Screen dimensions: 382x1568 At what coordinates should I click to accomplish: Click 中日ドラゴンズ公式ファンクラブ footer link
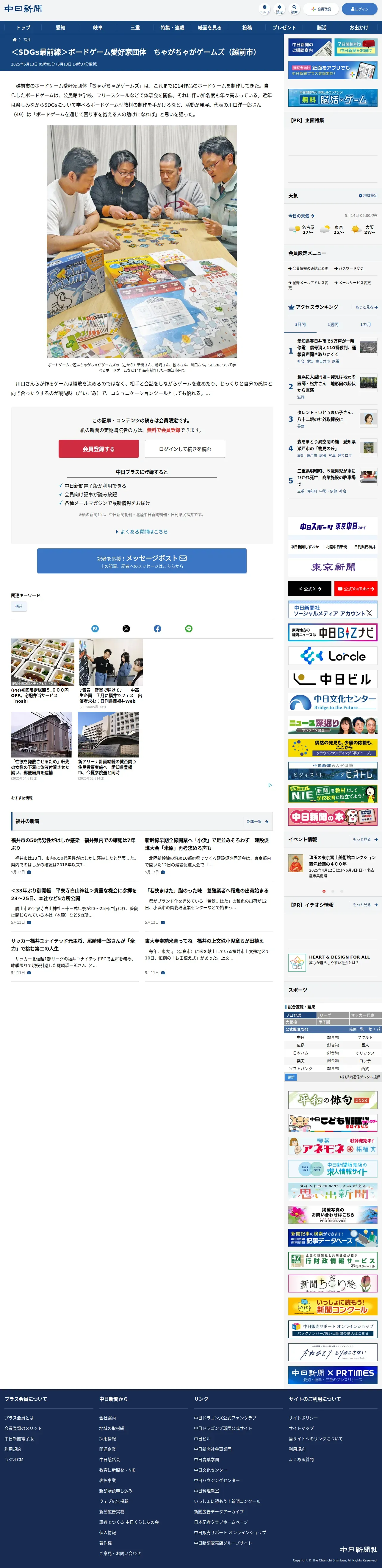[x=225, y=1418]
